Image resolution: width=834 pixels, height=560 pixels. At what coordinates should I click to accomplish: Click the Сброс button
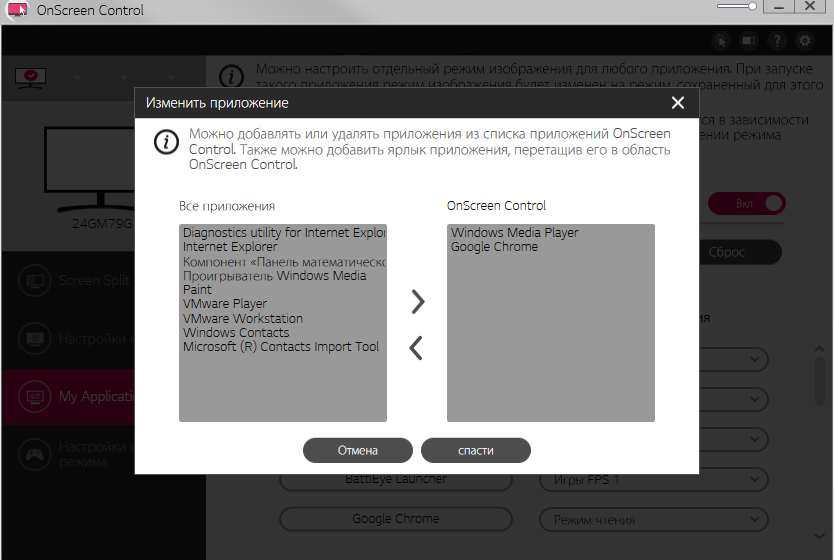tap(740, 252)
